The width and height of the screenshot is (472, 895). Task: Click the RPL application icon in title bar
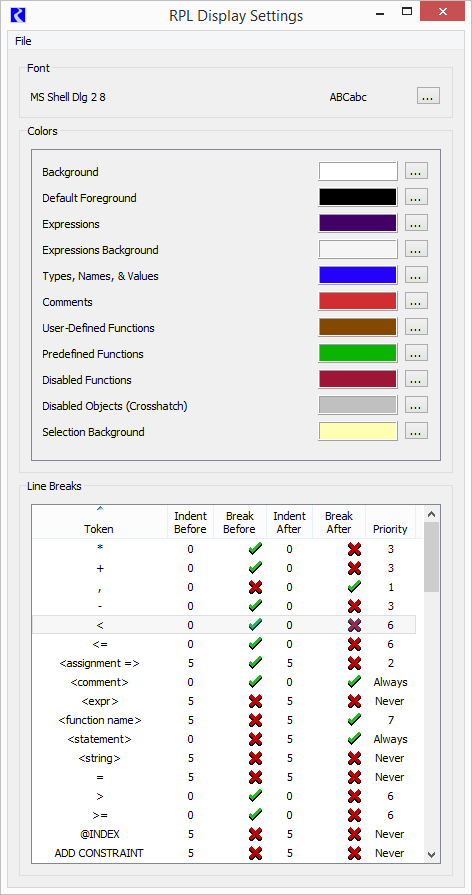click(x=19, y=15)
